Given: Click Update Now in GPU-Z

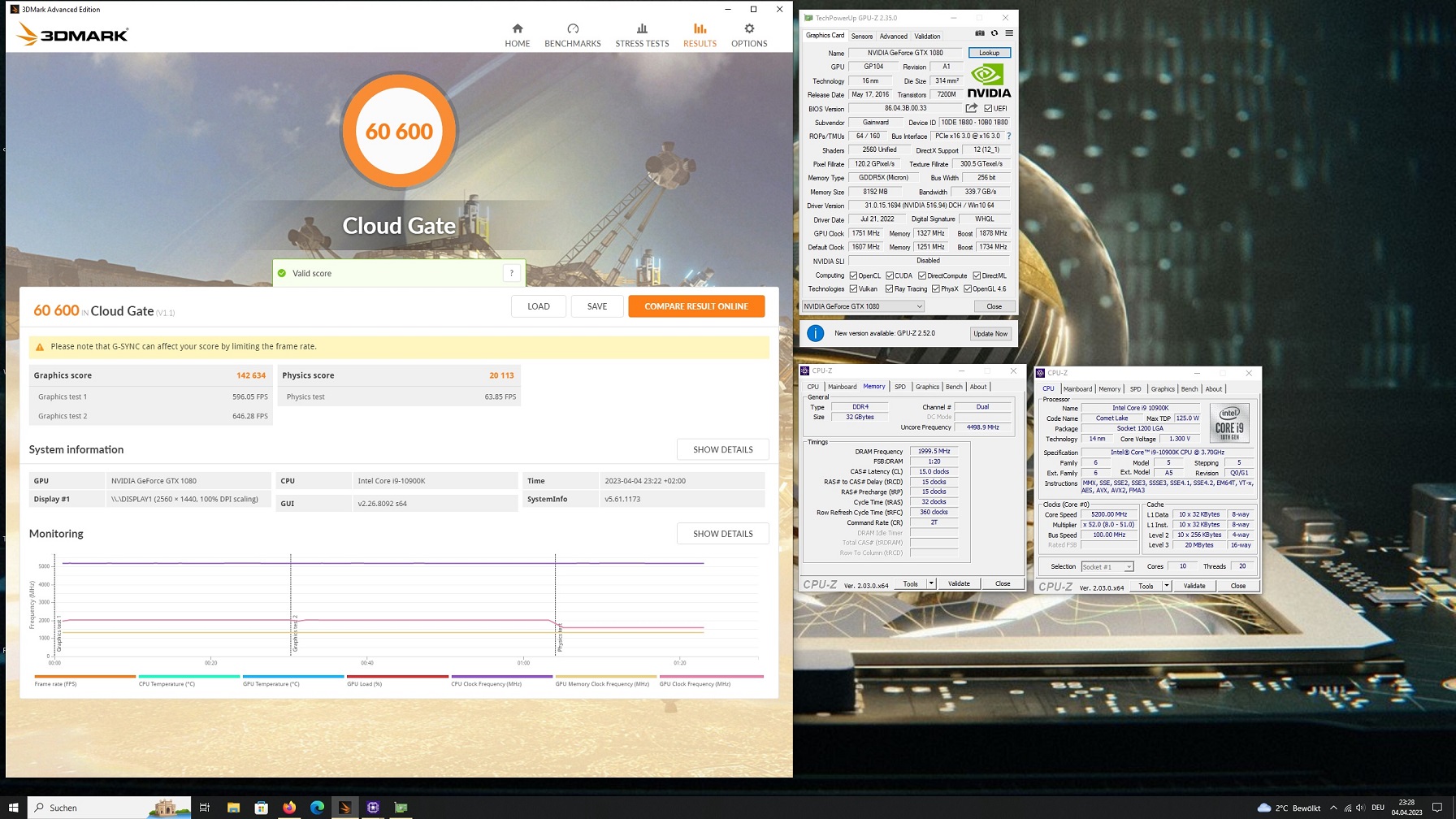Looking at the screenshot, I should click(990, 333).
